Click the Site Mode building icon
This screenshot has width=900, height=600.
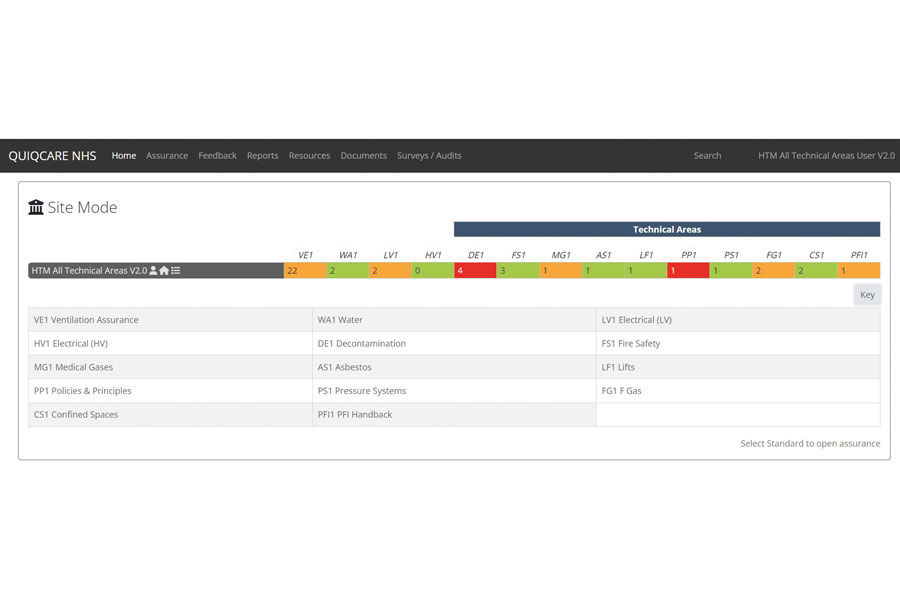click(x=36, y=208)
